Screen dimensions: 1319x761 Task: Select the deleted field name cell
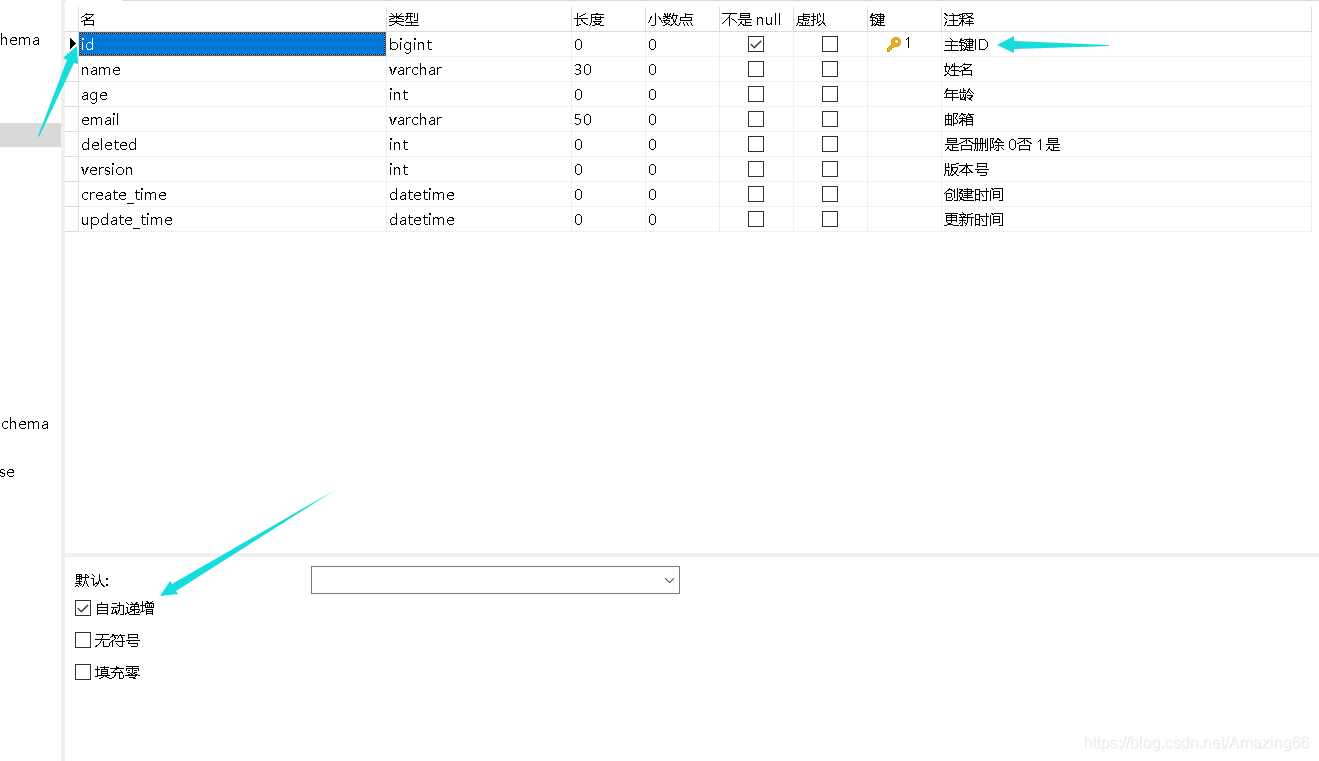pos(232,144)
